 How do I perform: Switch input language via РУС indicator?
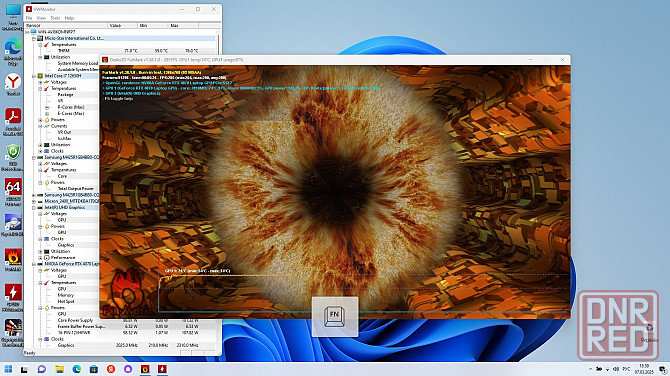(x=626, y=369)
